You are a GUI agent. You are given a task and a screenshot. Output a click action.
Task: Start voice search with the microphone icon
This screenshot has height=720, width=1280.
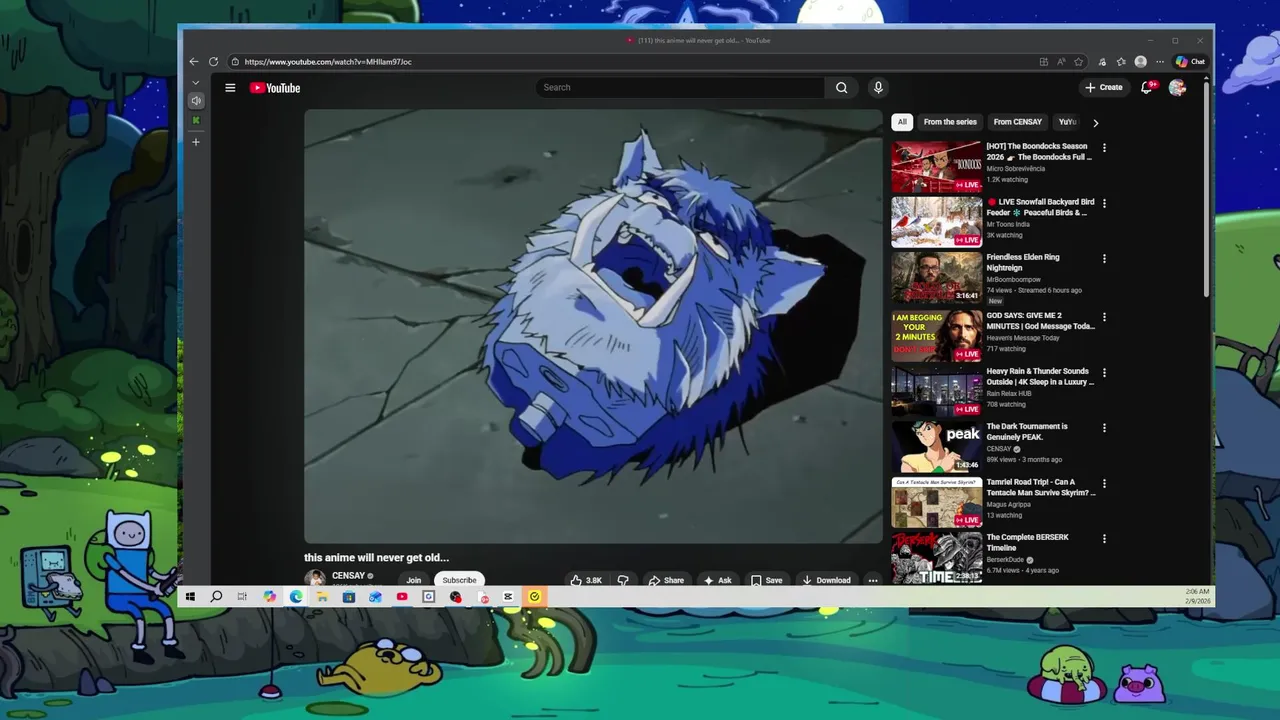[878, 88]
